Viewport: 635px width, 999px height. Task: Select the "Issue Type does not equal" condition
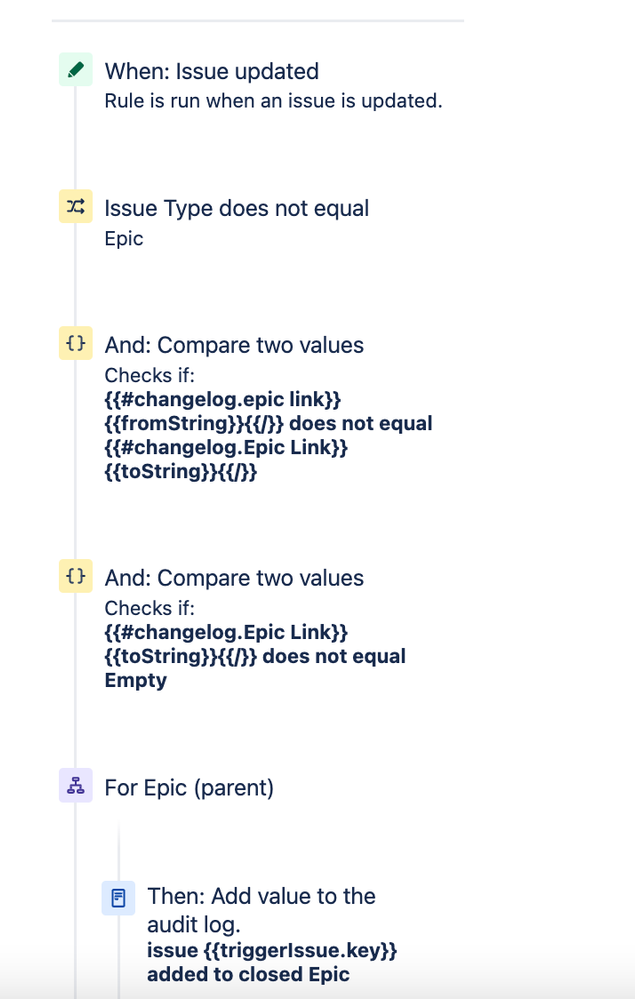pos(236,208)
